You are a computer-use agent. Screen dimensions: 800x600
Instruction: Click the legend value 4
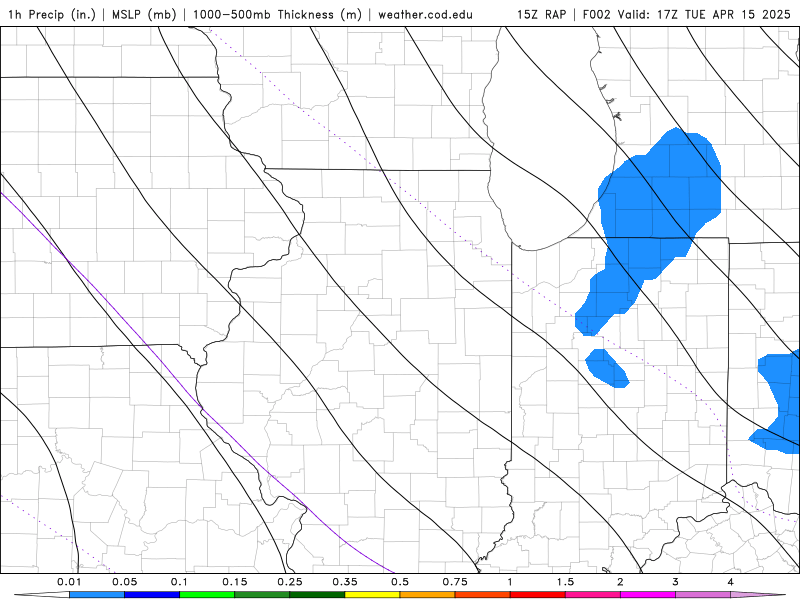(731, 582)
